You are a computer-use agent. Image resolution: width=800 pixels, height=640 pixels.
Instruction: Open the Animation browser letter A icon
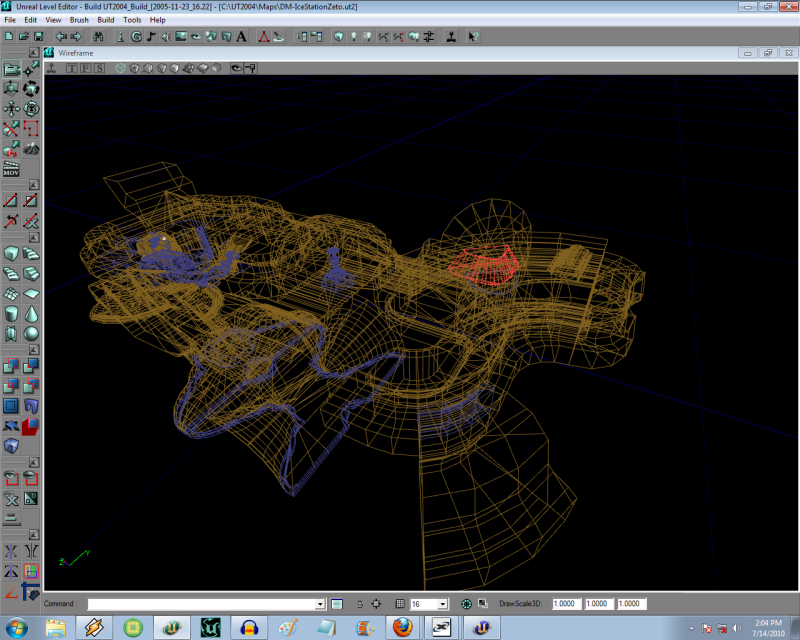[241, 36]
